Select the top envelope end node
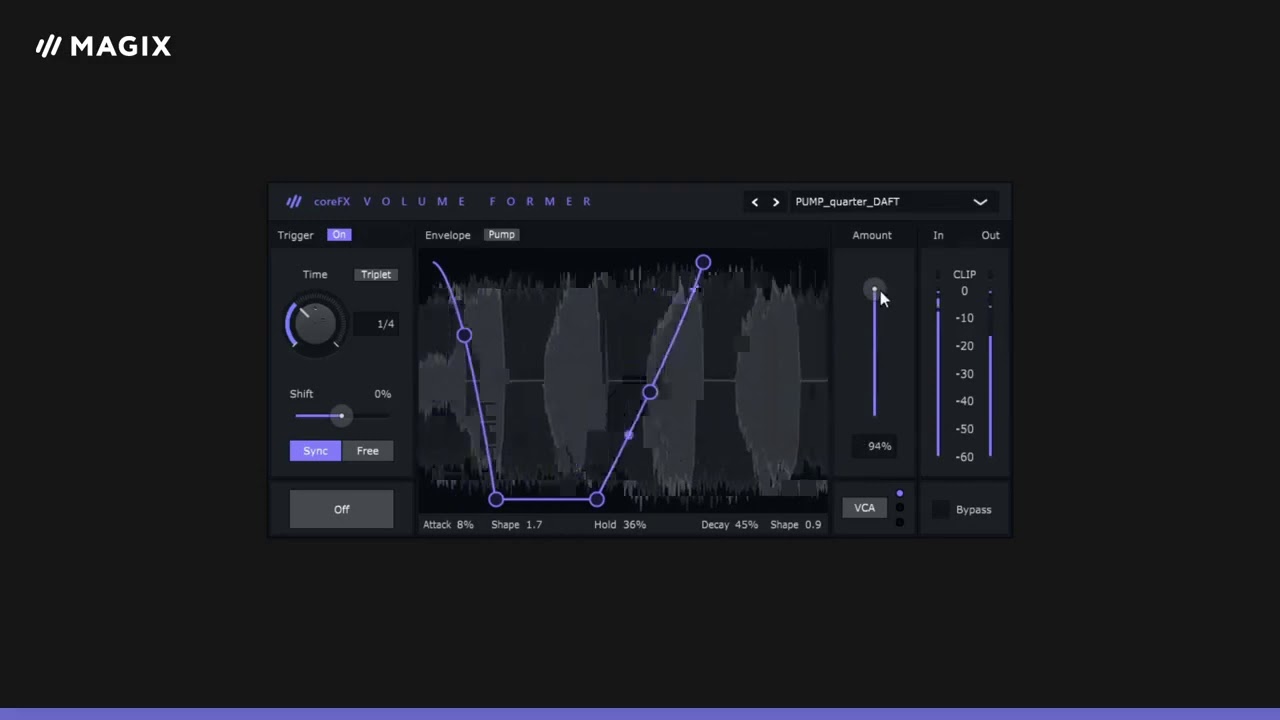This screenshot has height=720, width=1280. pyautogui.click(x=703, y=263)
